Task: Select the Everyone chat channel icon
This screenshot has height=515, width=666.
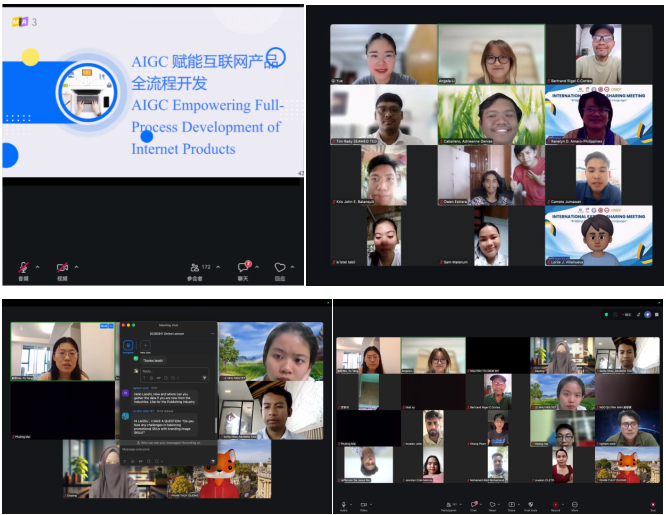Action: [128, 345]
